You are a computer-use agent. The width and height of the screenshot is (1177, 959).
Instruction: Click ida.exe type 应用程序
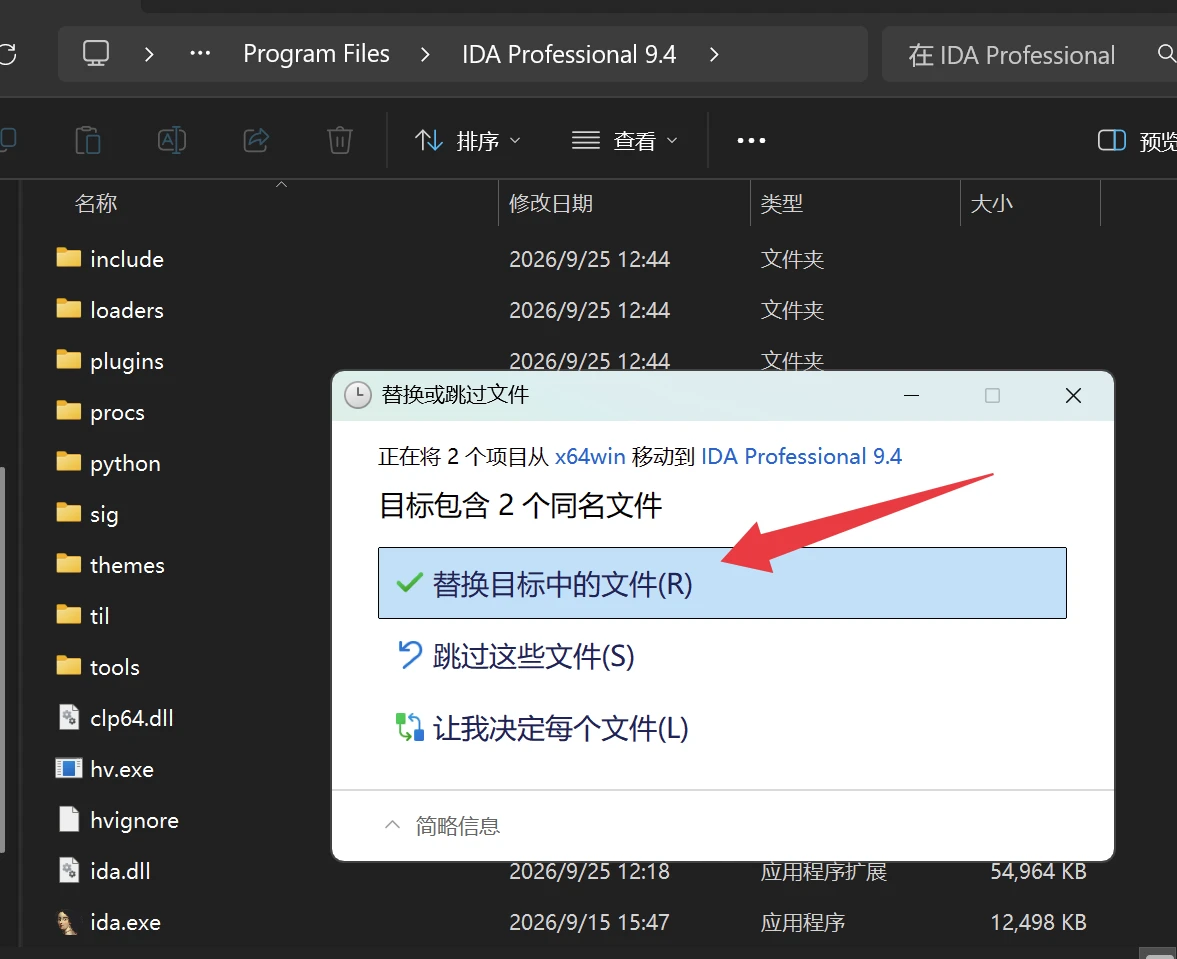coord(802,922)
